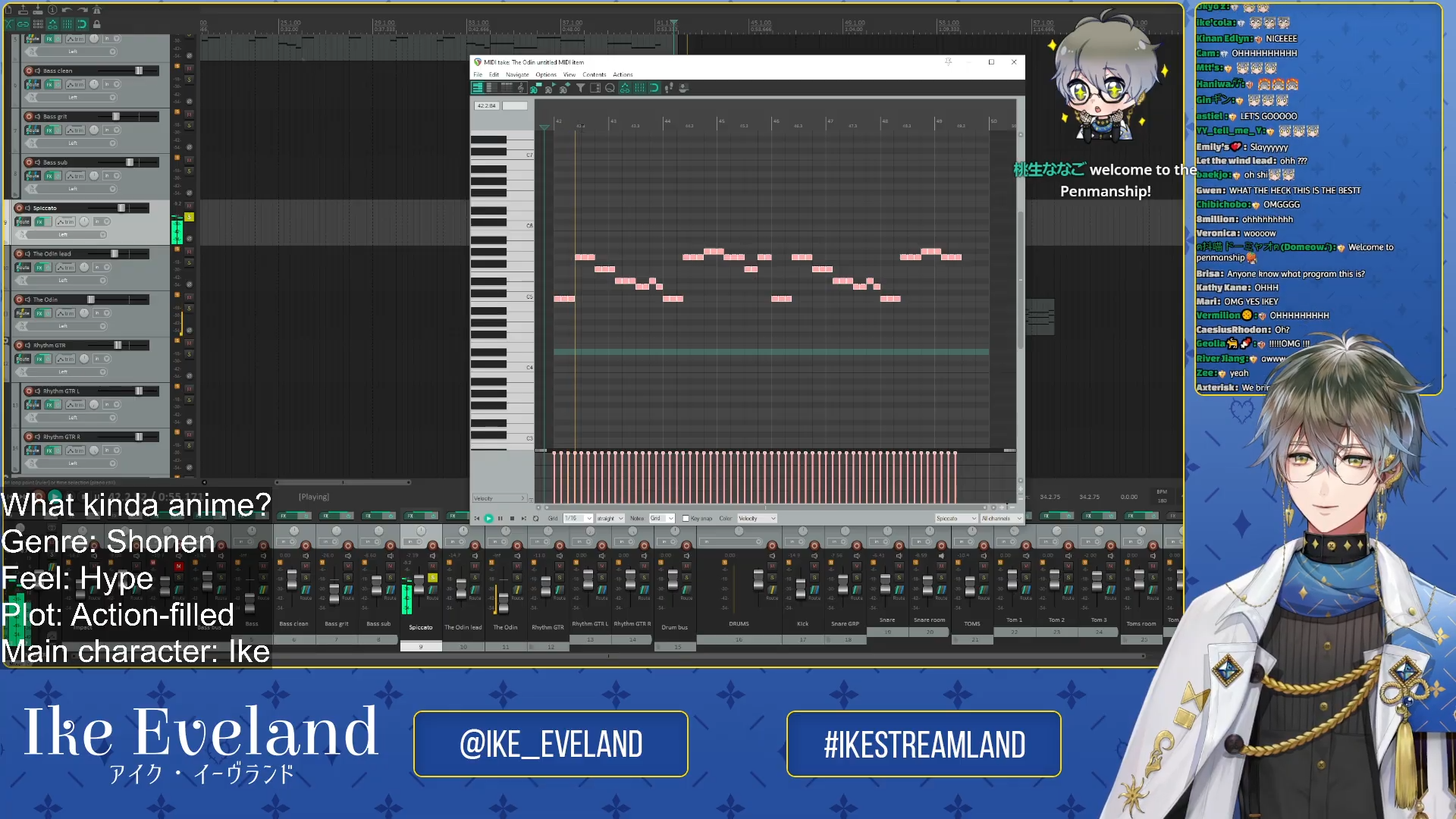Image resolution: width=1456 pixels, height=819 pixels.
Task: Click the C5 key on the piano roll
Action: click(x=502, y=297)
